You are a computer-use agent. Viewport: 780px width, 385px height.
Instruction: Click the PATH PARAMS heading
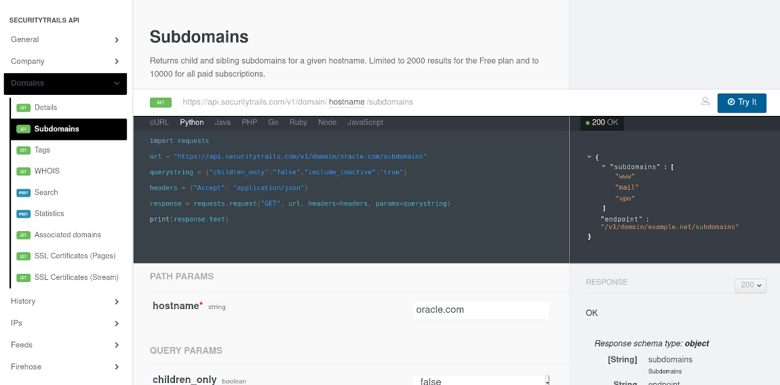[182, 277]
